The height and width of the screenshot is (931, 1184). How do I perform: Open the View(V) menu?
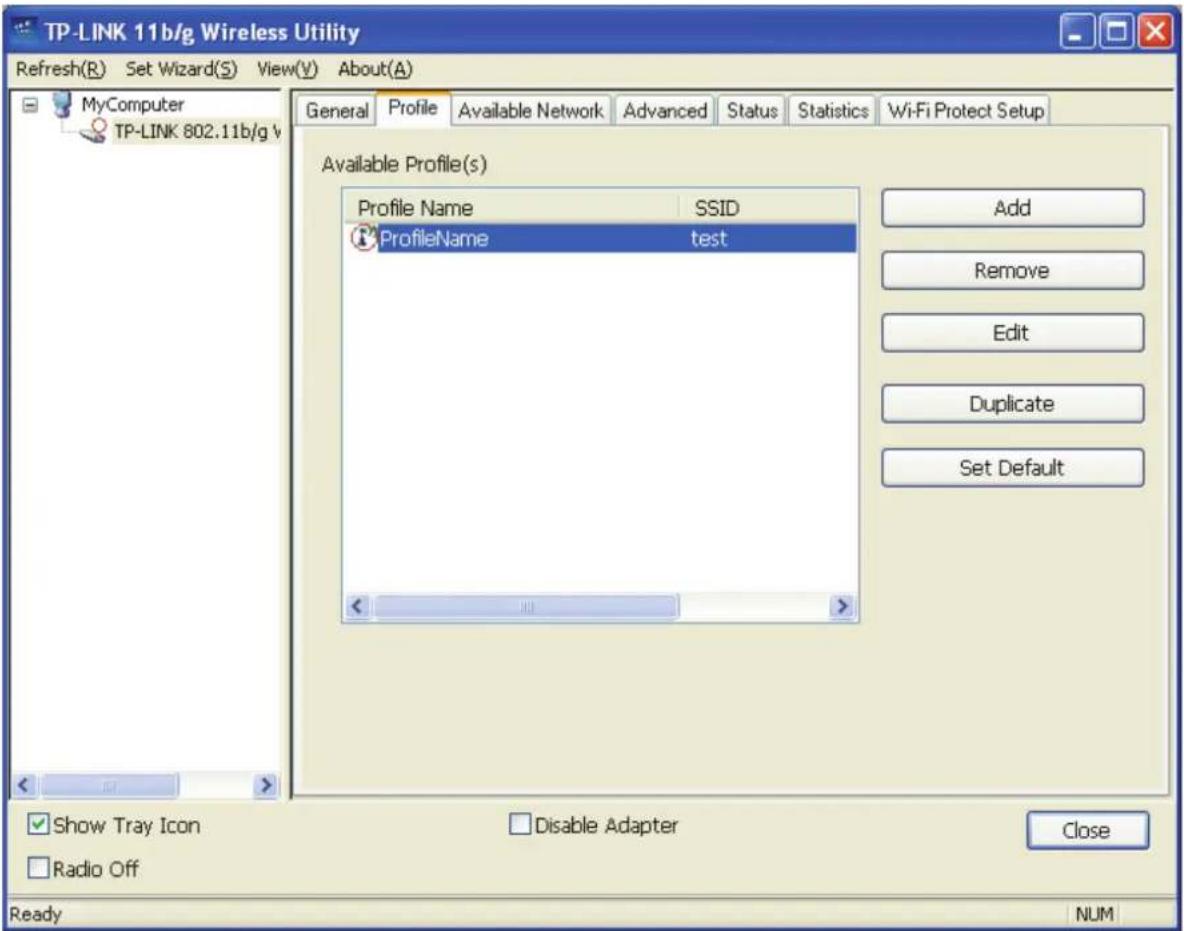point(287,69)
